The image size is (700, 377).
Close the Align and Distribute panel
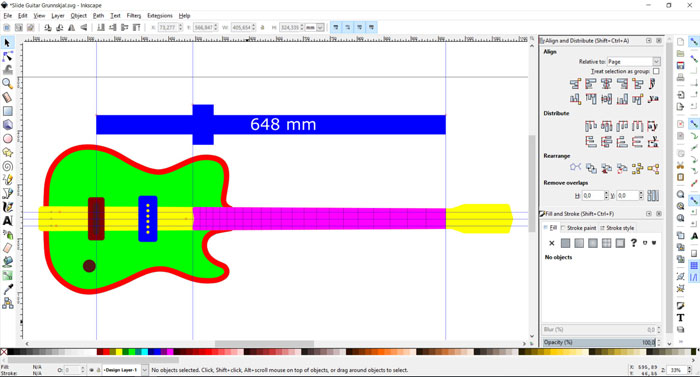coord(658,41)
